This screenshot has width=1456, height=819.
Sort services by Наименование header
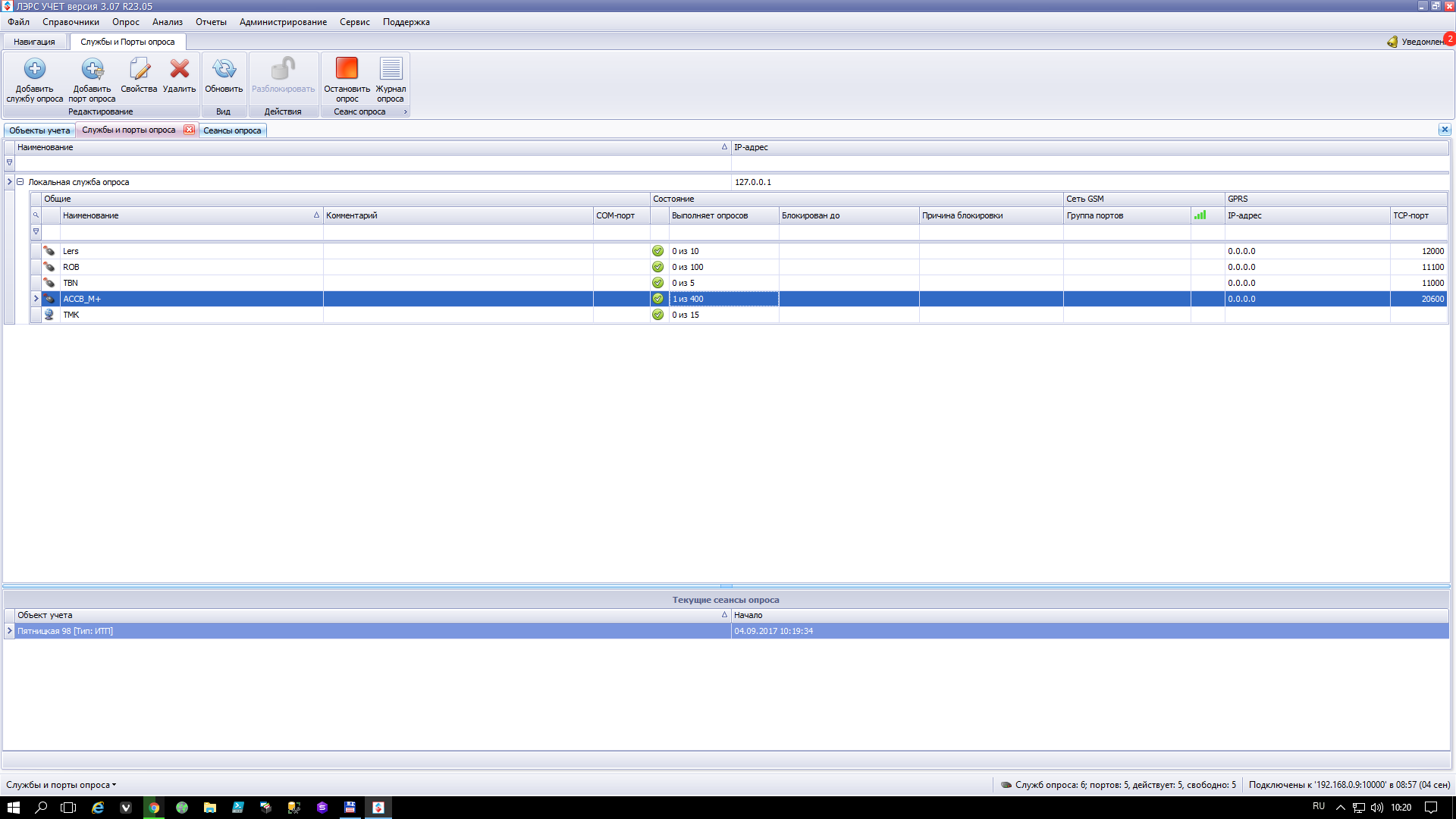click(372, 147)
